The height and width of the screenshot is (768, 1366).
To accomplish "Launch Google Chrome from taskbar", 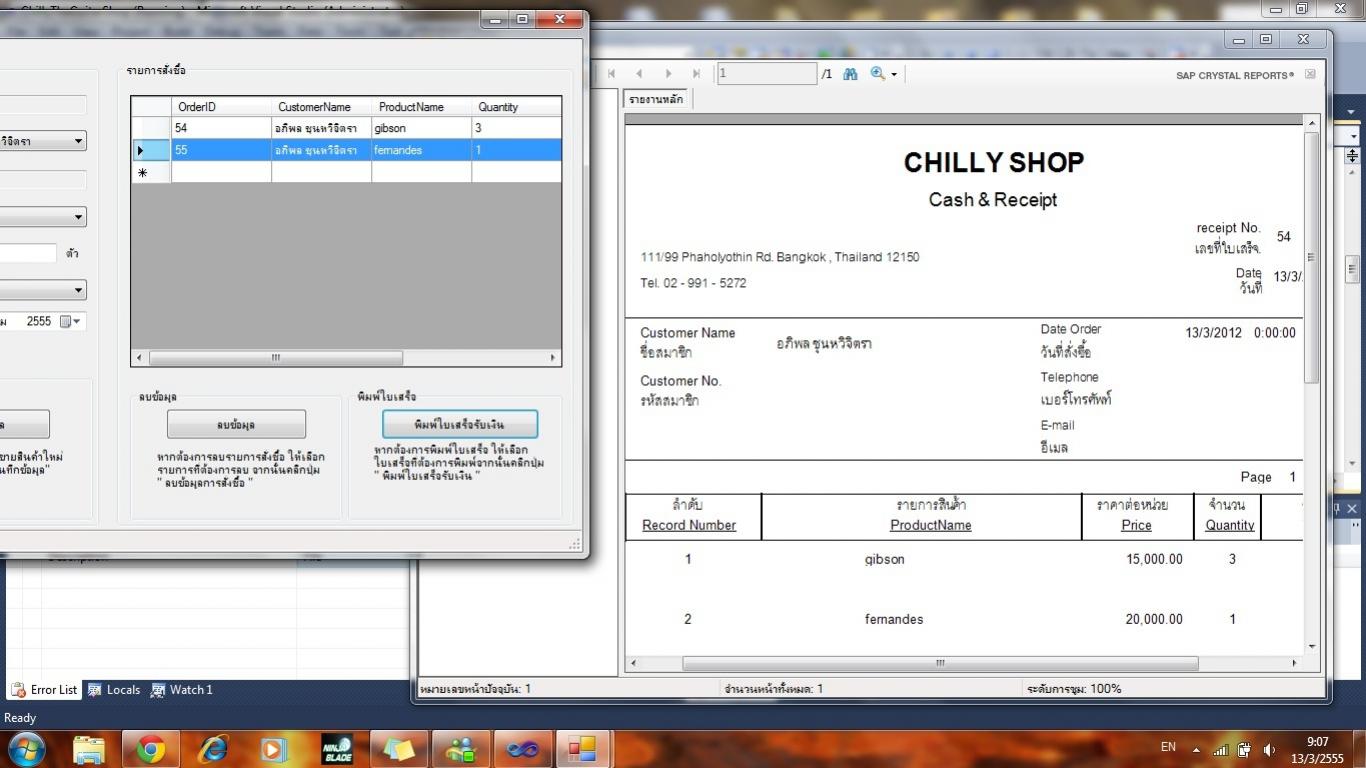I will (x=151, y=749).
